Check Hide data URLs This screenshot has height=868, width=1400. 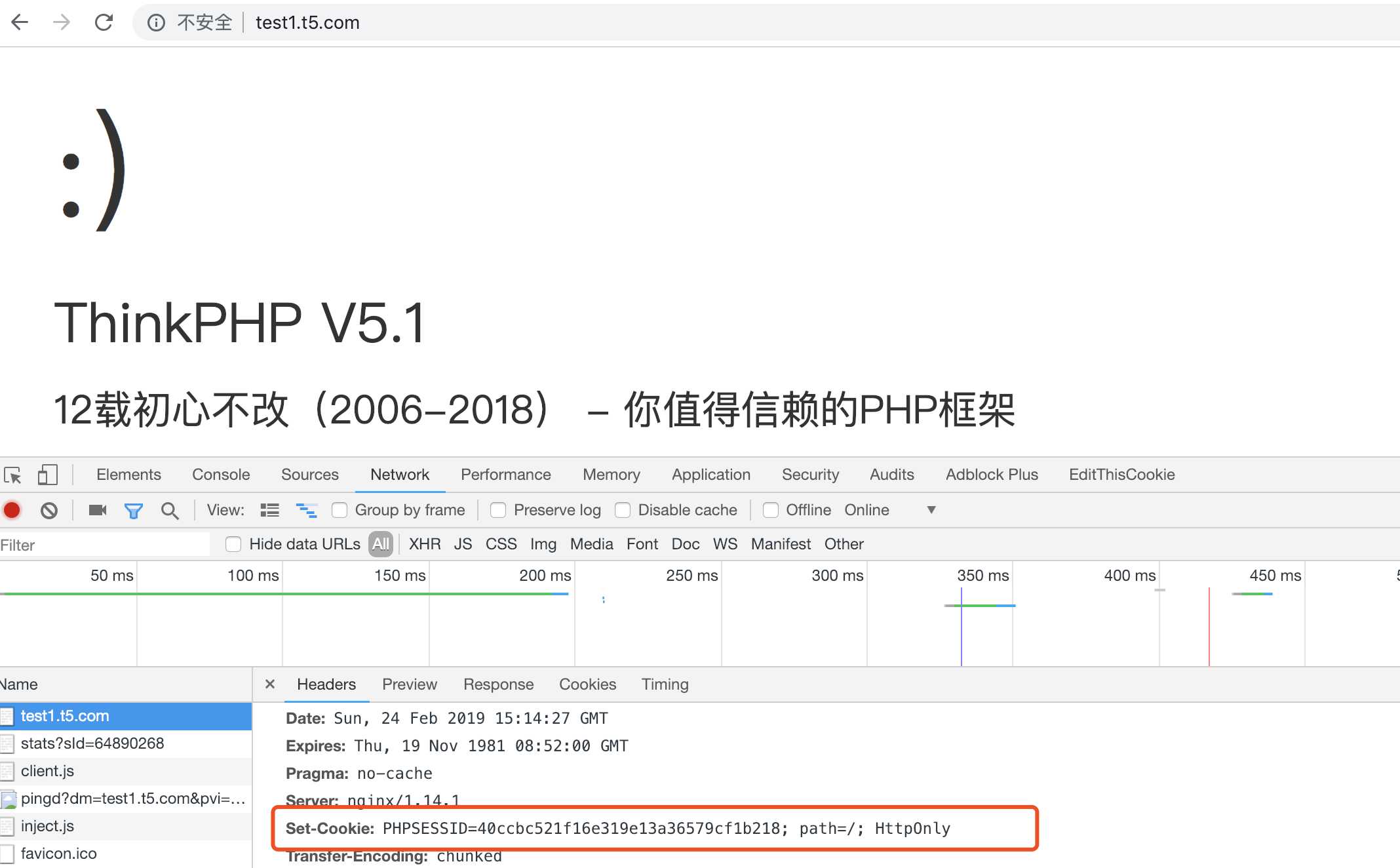[233, 544]
